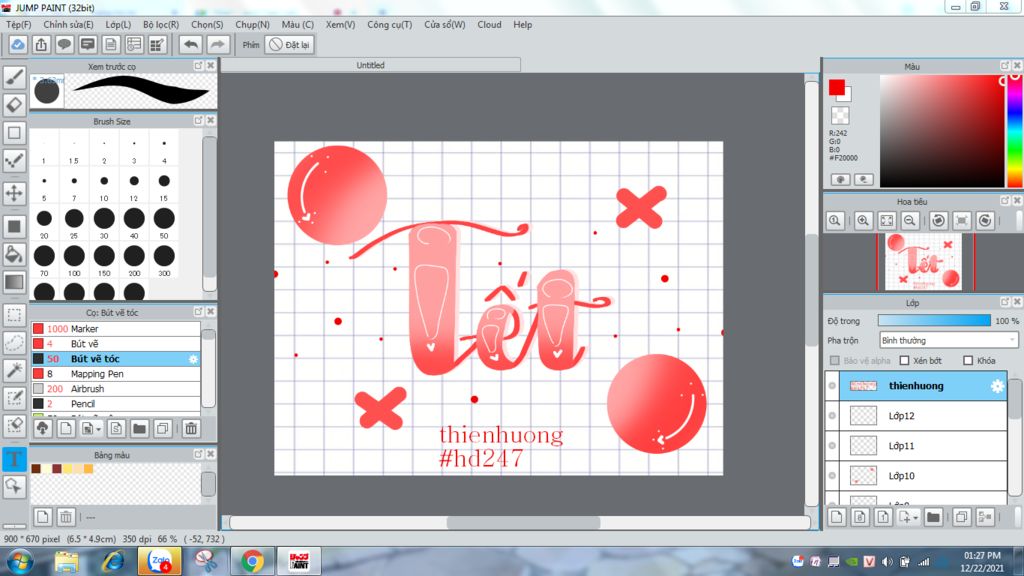Click the Đặt lại reset button
Screen dimensions: 1024x576
click(290, 44)
